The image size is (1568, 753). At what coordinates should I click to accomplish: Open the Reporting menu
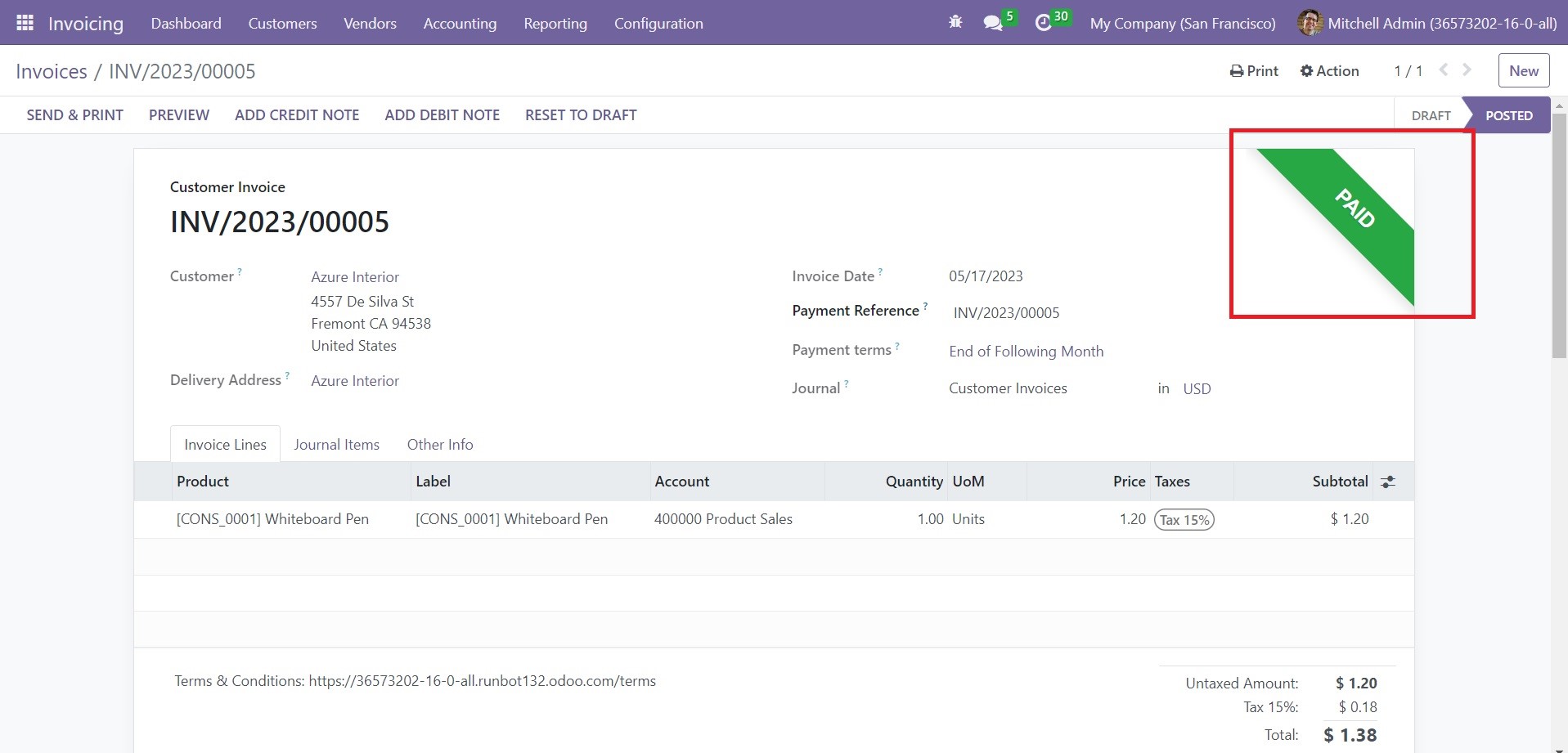pyautogui.click(x=555, y=23)
